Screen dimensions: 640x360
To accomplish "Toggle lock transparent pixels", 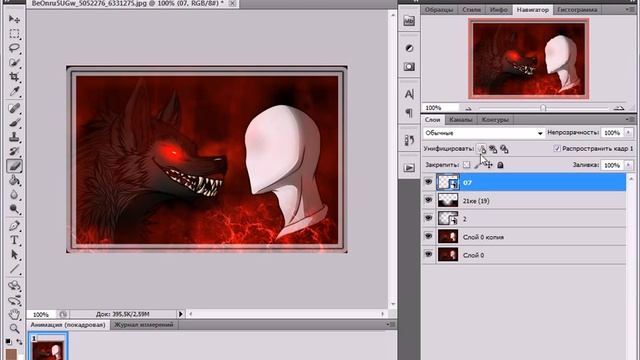I will point(467,165).
